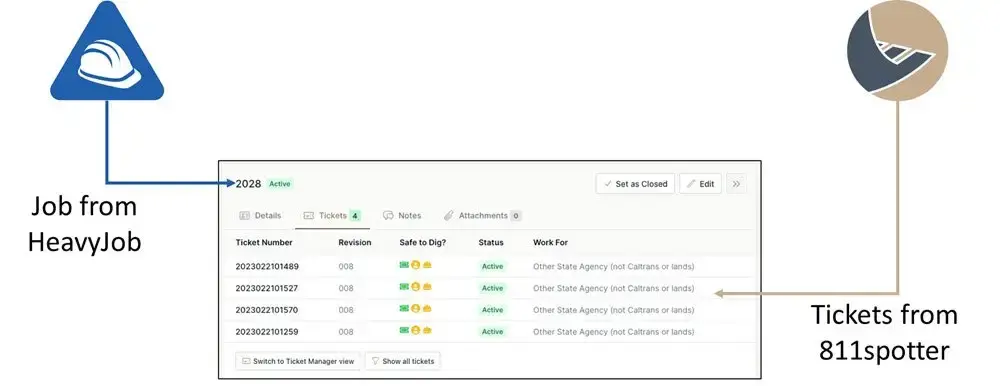Click Other State Agency text for ticket 2023022101570
The height and width of the screenshot is (386, 1000).
614,310
